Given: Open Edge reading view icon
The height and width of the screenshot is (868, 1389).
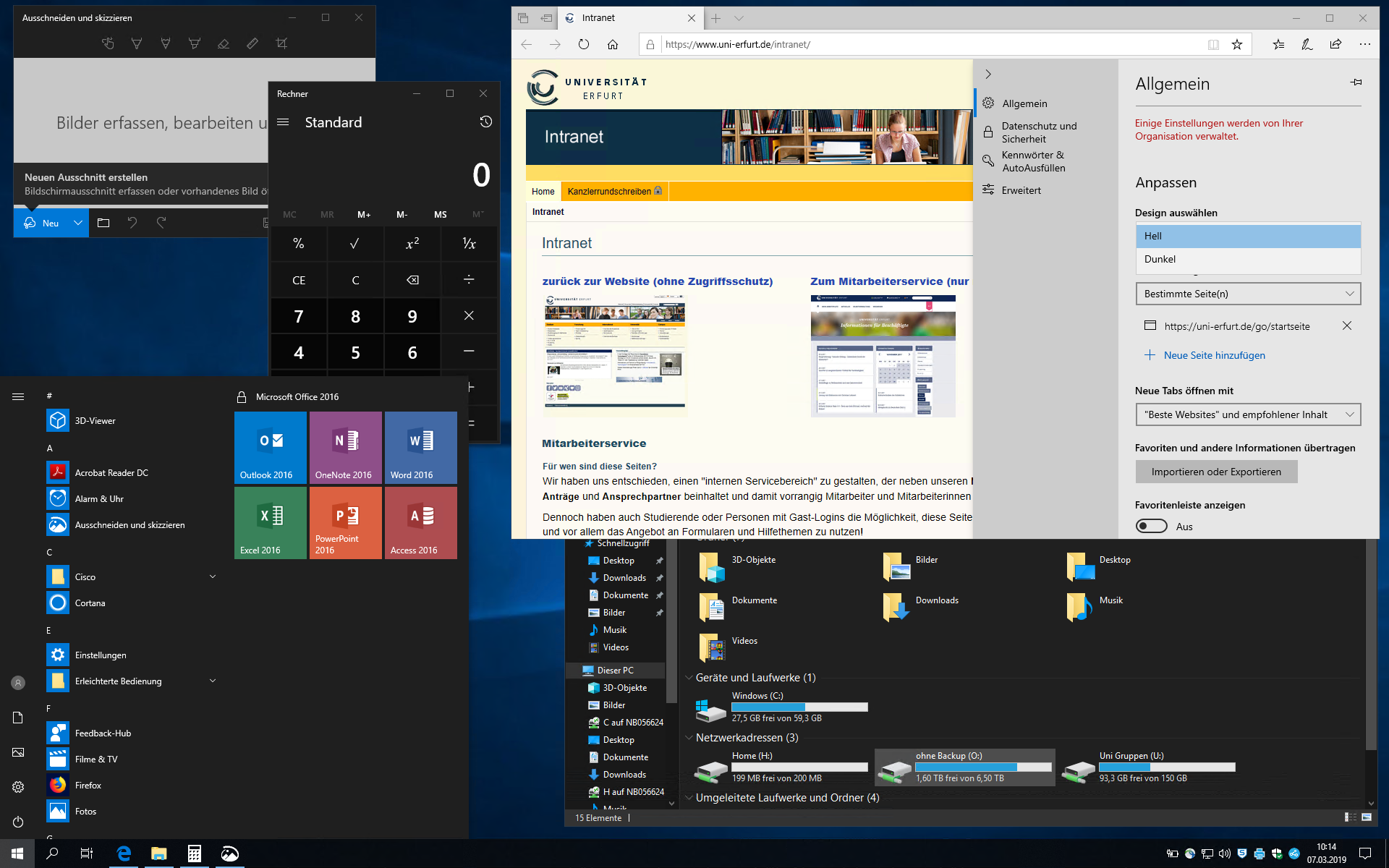Looking at the screenshot, I should [1213, 45].
